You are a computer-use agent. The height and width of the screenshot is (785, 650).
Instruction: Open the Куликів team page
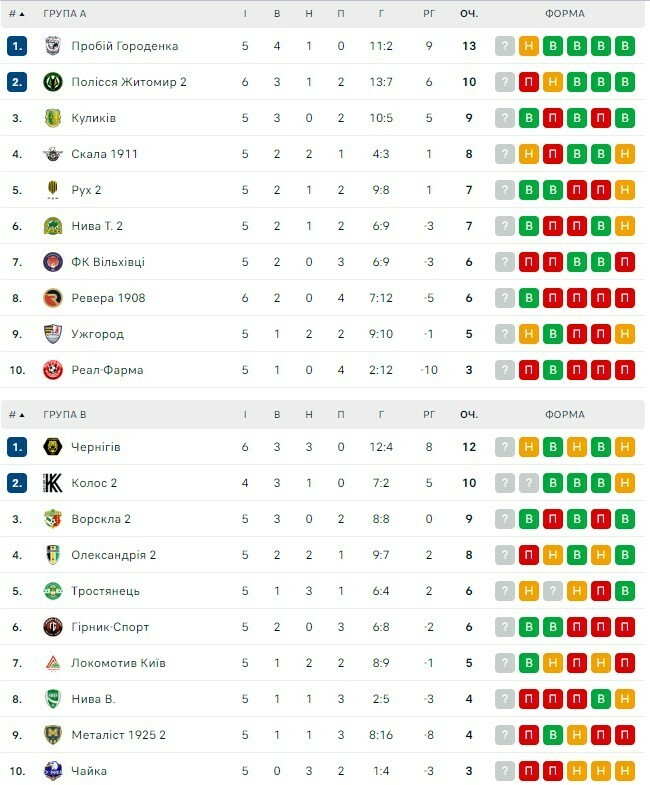coord(94,118)
